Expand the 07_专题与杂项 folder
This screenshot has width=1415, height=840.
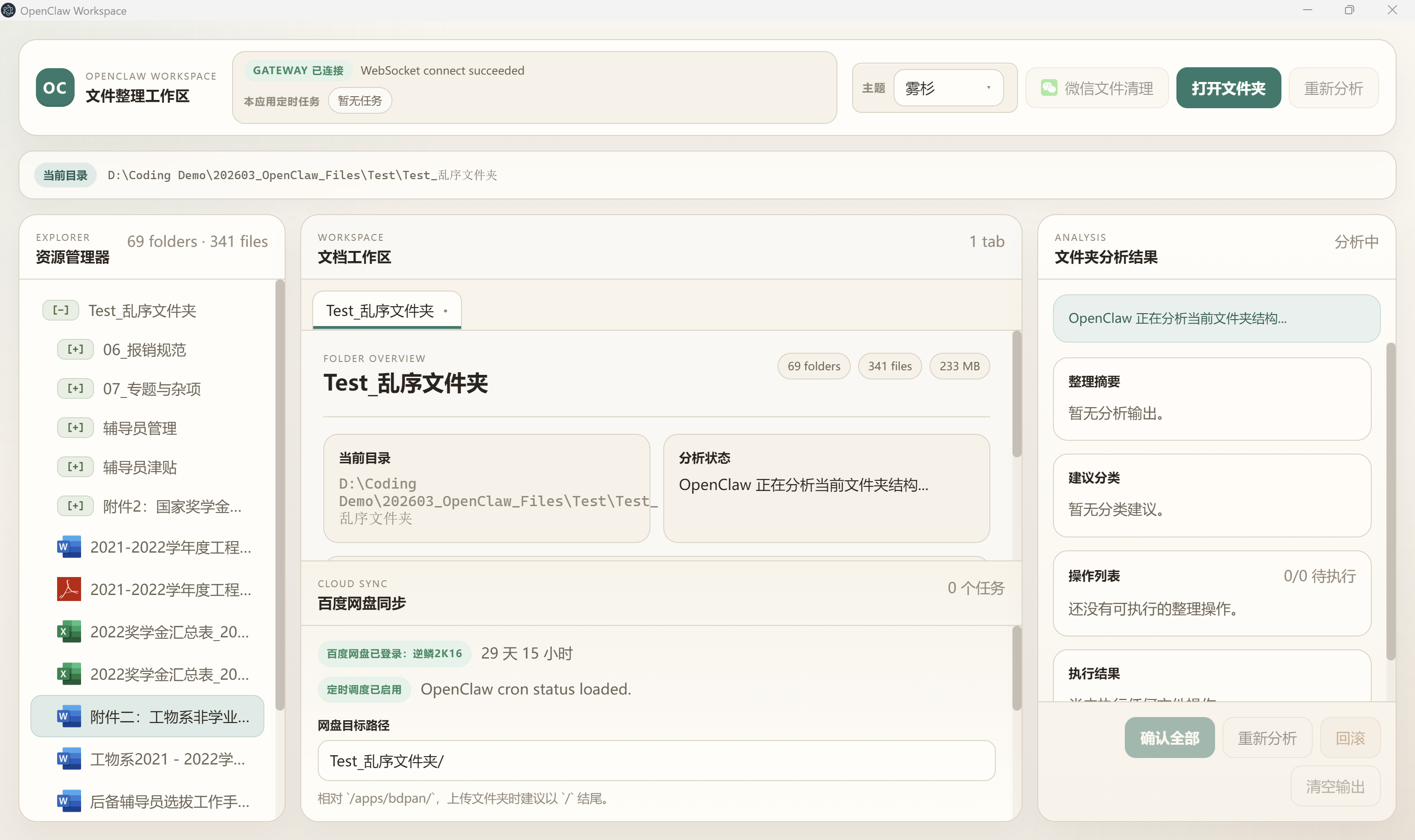tap(75, 388)
